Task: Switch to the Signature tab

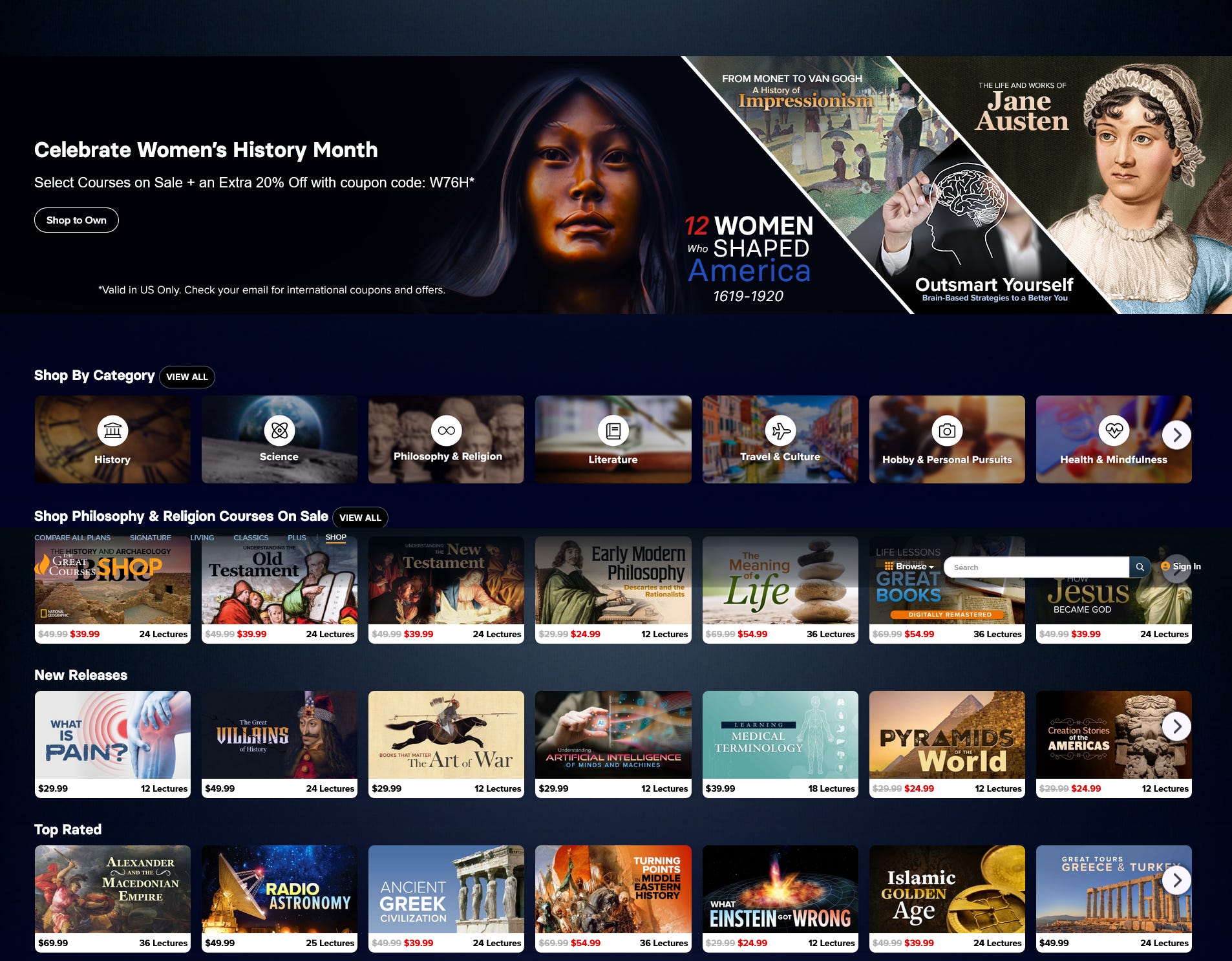Action: coord(151,538)
